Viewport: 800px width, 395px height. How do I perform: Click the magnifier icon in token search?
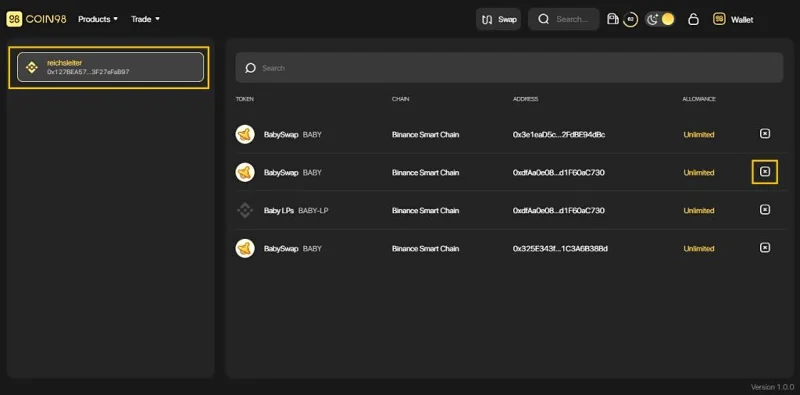250,68
